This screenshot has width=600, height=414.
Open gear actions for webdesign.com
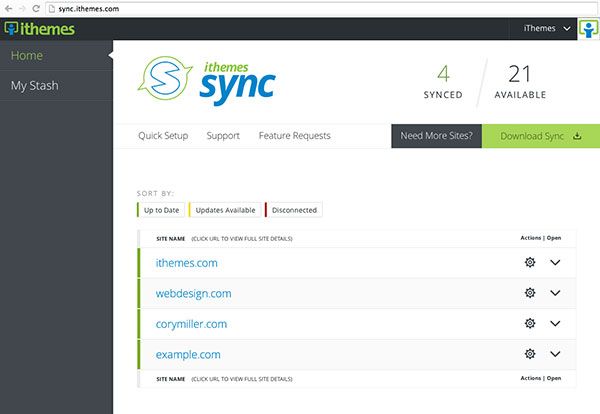pos(530,293)
